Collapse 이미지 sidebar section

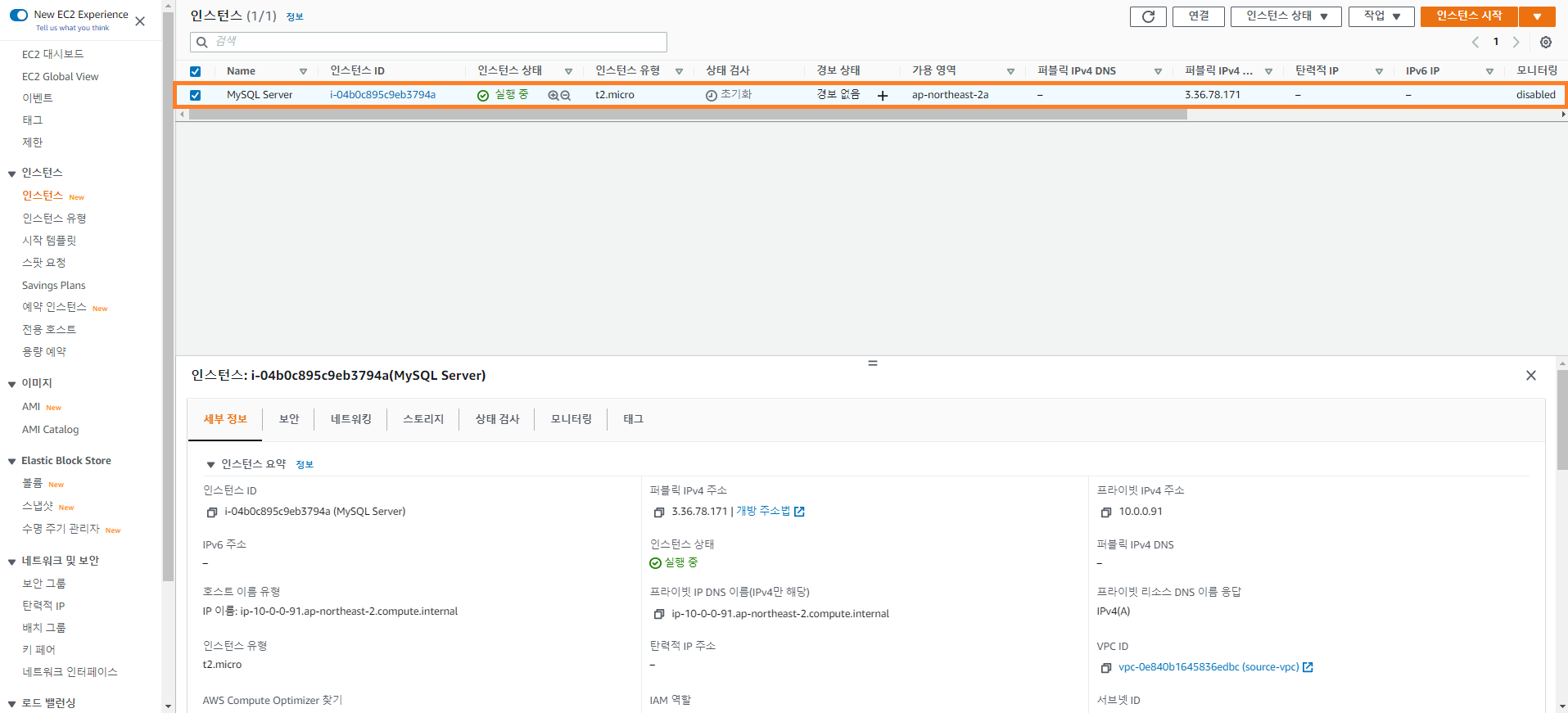11,384
